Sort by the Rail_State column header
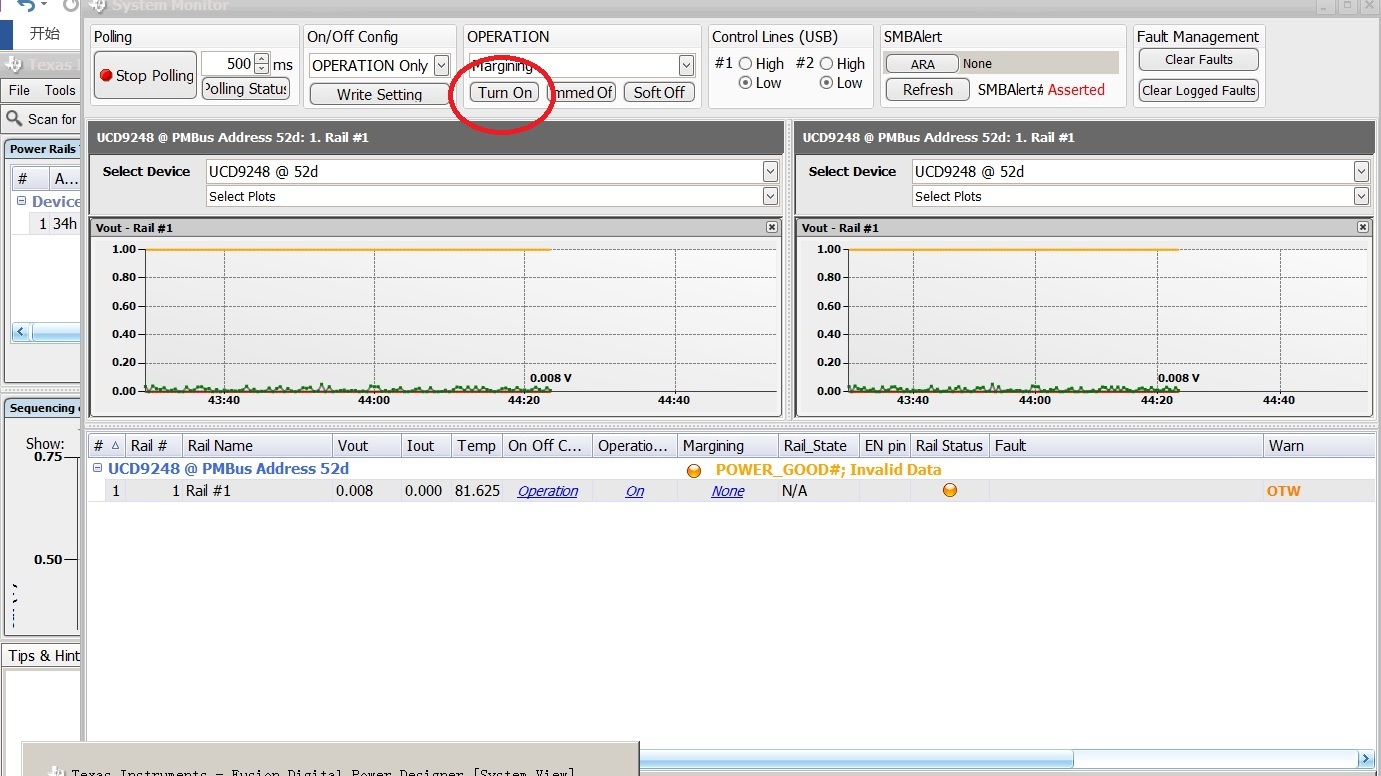 click(819, 446)
